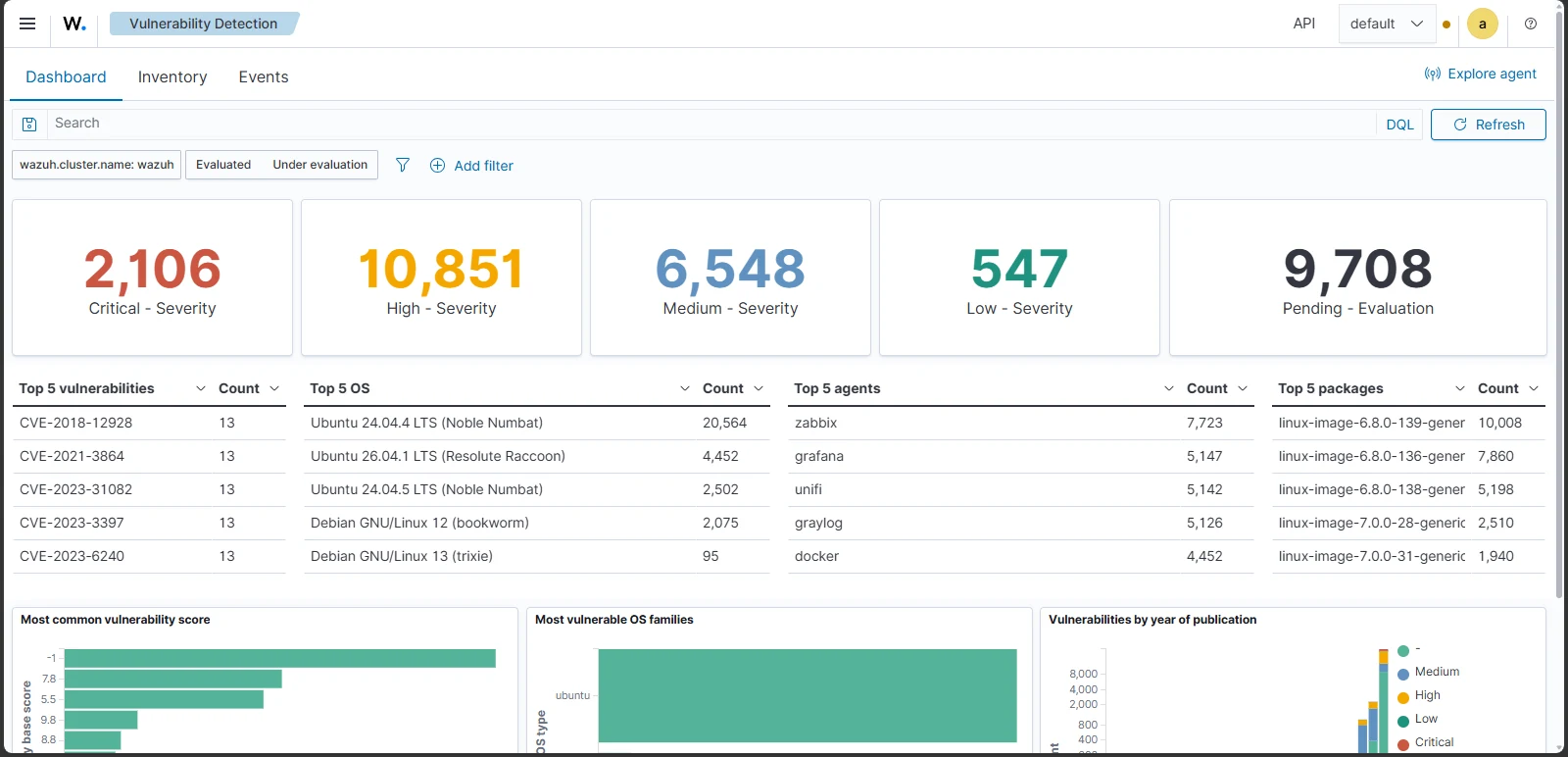Click the funnel filter options icon

coord(403,165)
